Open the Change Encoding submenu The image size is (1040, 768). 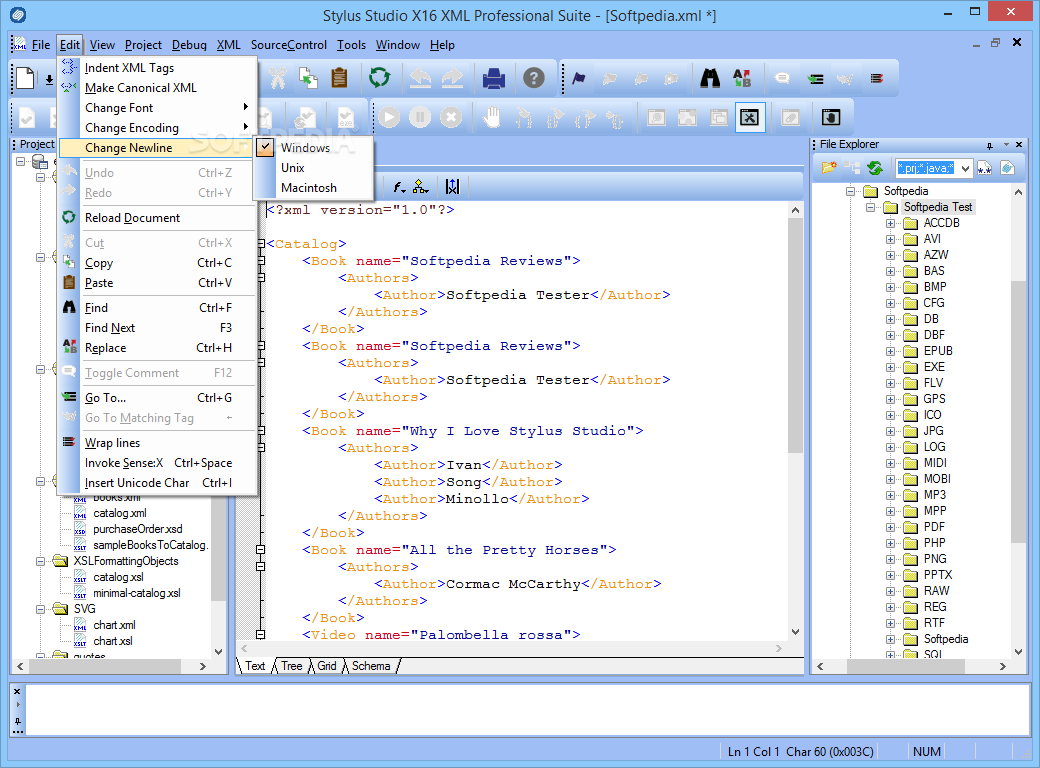click(x=157, y=128)
